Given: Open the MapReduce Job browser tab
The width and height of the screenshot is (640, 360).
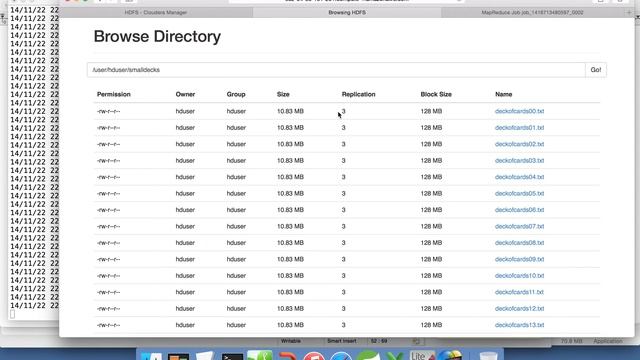Looking at the screenshot, I should 532,13.
